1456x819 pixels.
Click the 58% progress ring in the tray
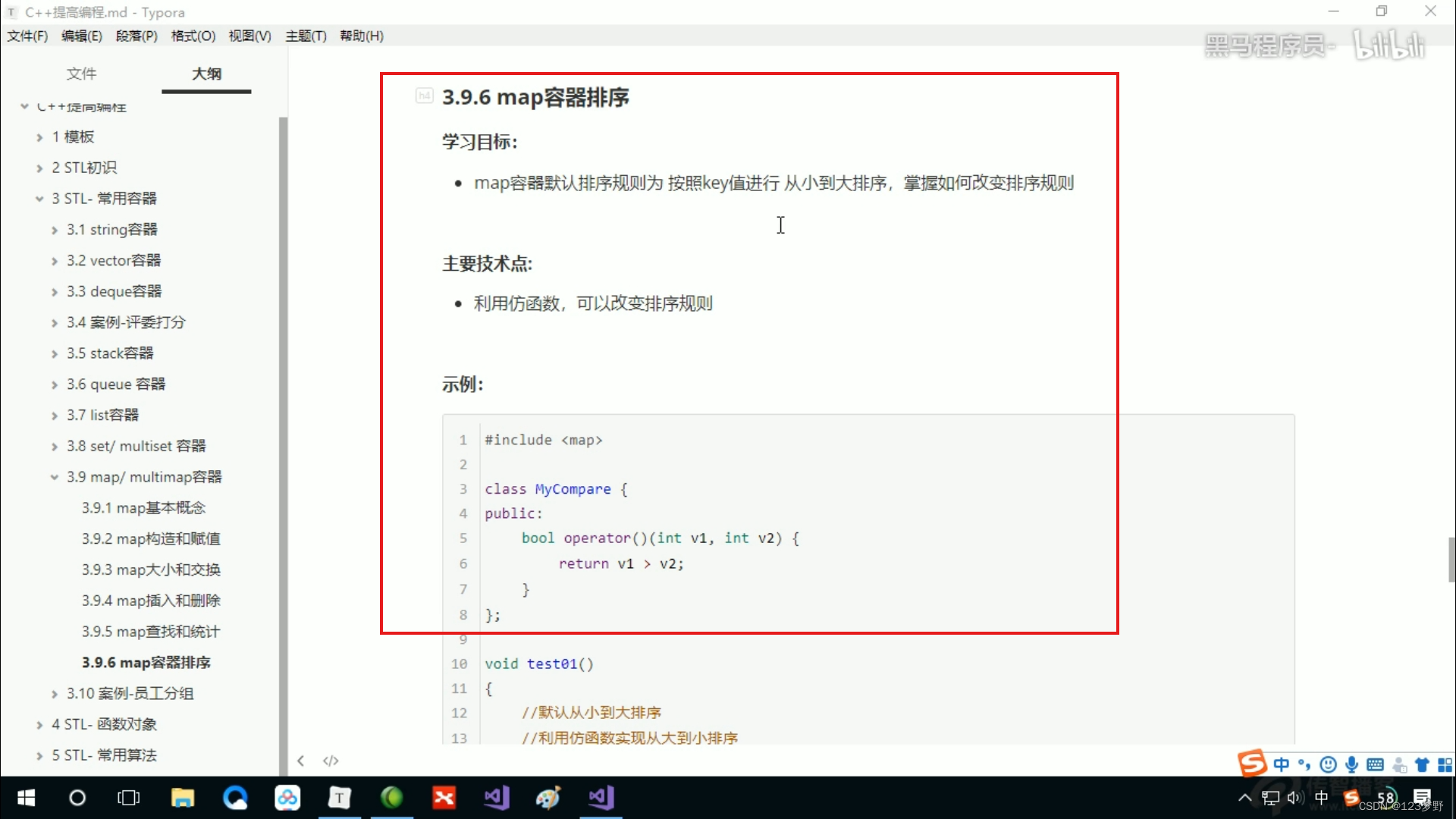click(x=1387, y=798)
